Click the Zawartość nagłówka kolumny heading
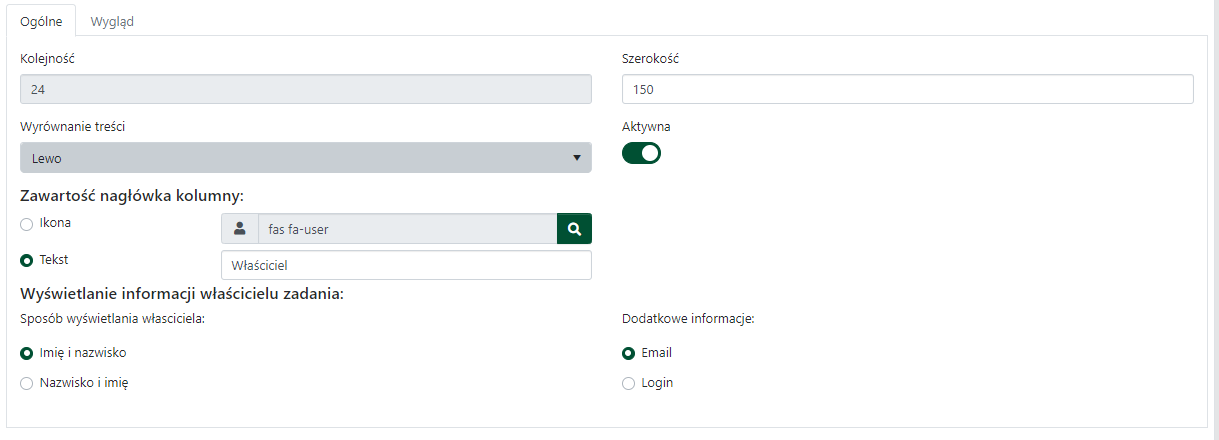Screen dimensions: 1219x440 pyautogui.click(x=132, y=195)
